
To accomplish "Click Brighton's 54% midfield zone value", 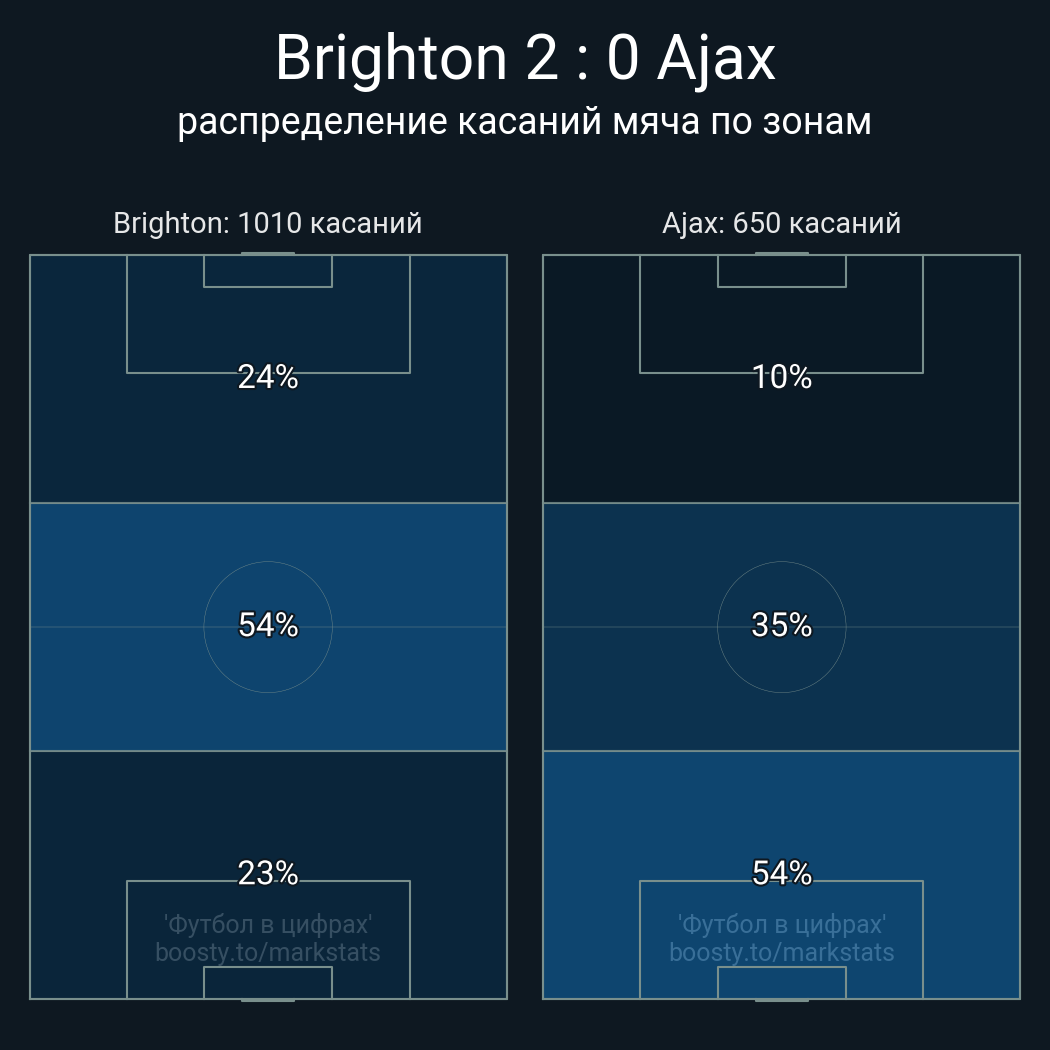I will (x=268, y=625).
